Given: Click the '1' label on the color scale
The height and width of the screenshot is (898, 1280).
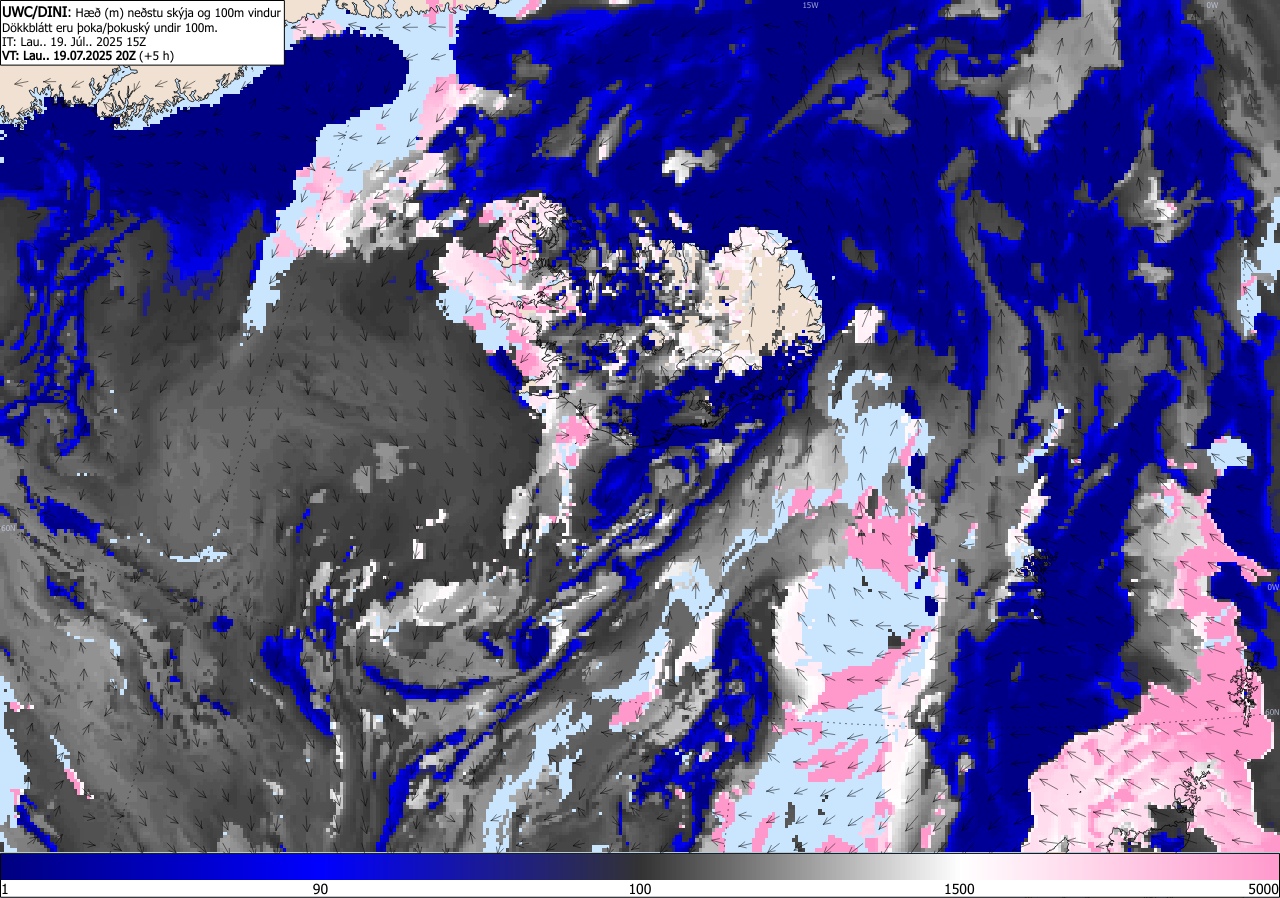Looking at the screenshot, I should pyautogui.click(x=5, y=889).
